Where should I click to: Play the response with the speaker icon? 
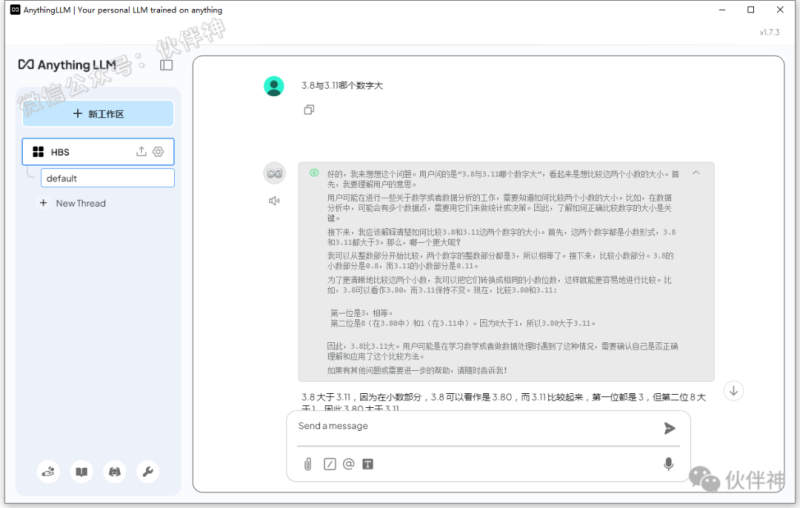(274, 200)
